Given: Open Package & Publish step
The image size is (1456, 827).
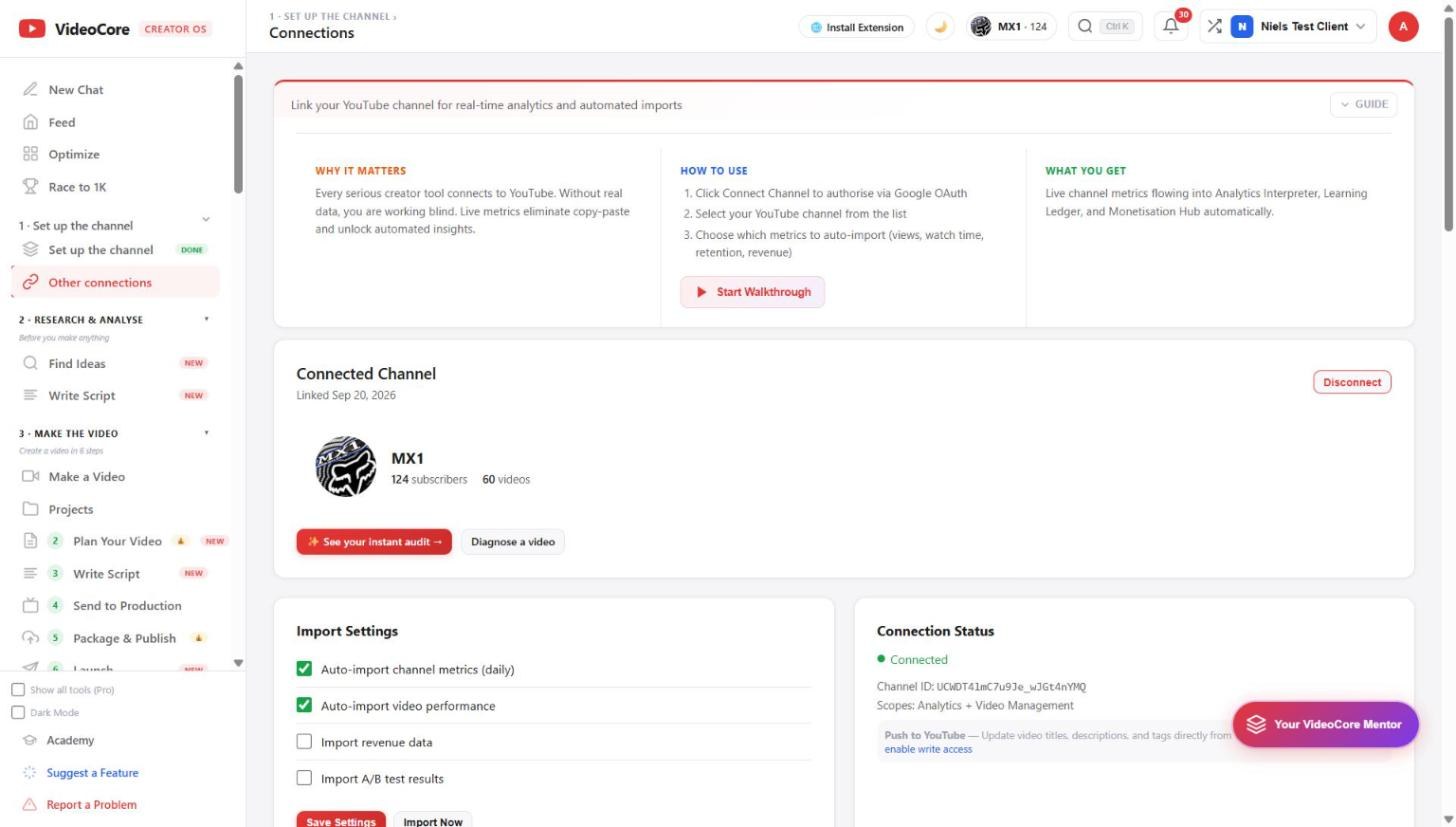Looking at the screenshot, I should pos(124,638).
